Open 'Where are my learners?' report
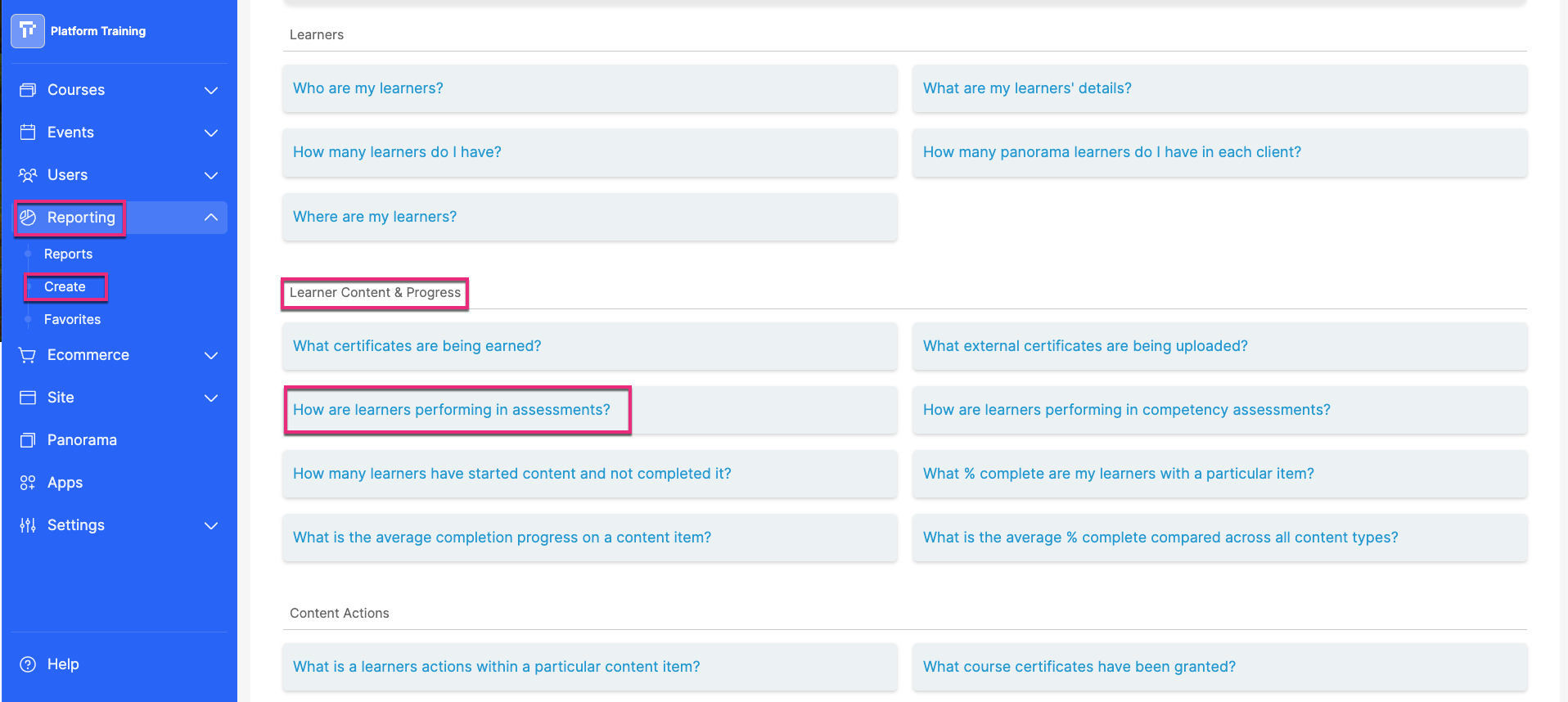1568x702 pixels. tap(590, 217)
